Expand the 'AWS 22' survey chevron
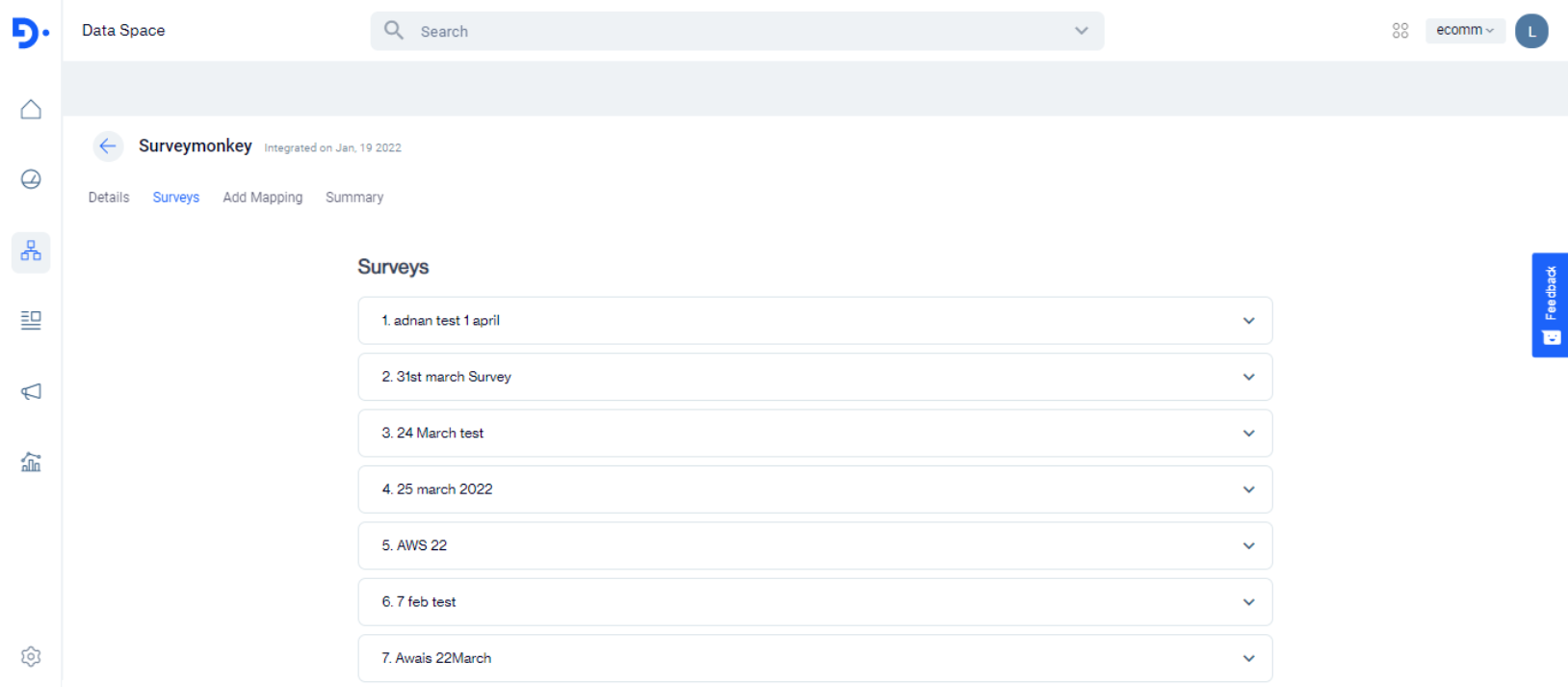This screenshot has width=1568, height=687. click(x=1248, y=545)
